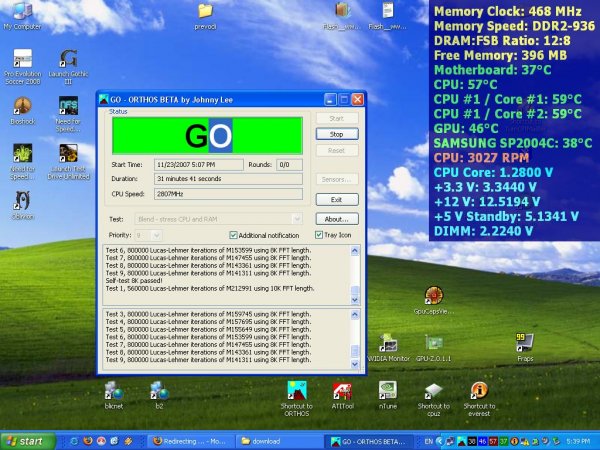Image resolution: width=600 pixels, height=450 pixels.
Task: Select the Shortcut to ORTHOS icon
Action: click(297, 399)
